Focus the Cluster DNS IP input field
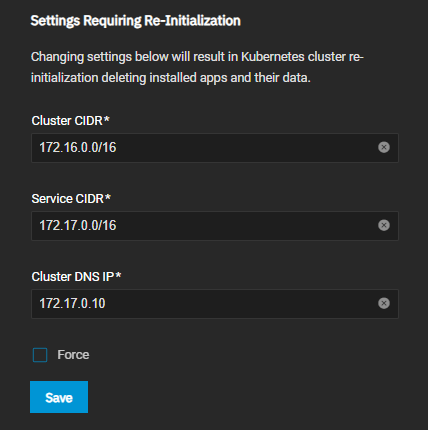The height and width of the screenshot is (430, 428). (x=215, y=304)
